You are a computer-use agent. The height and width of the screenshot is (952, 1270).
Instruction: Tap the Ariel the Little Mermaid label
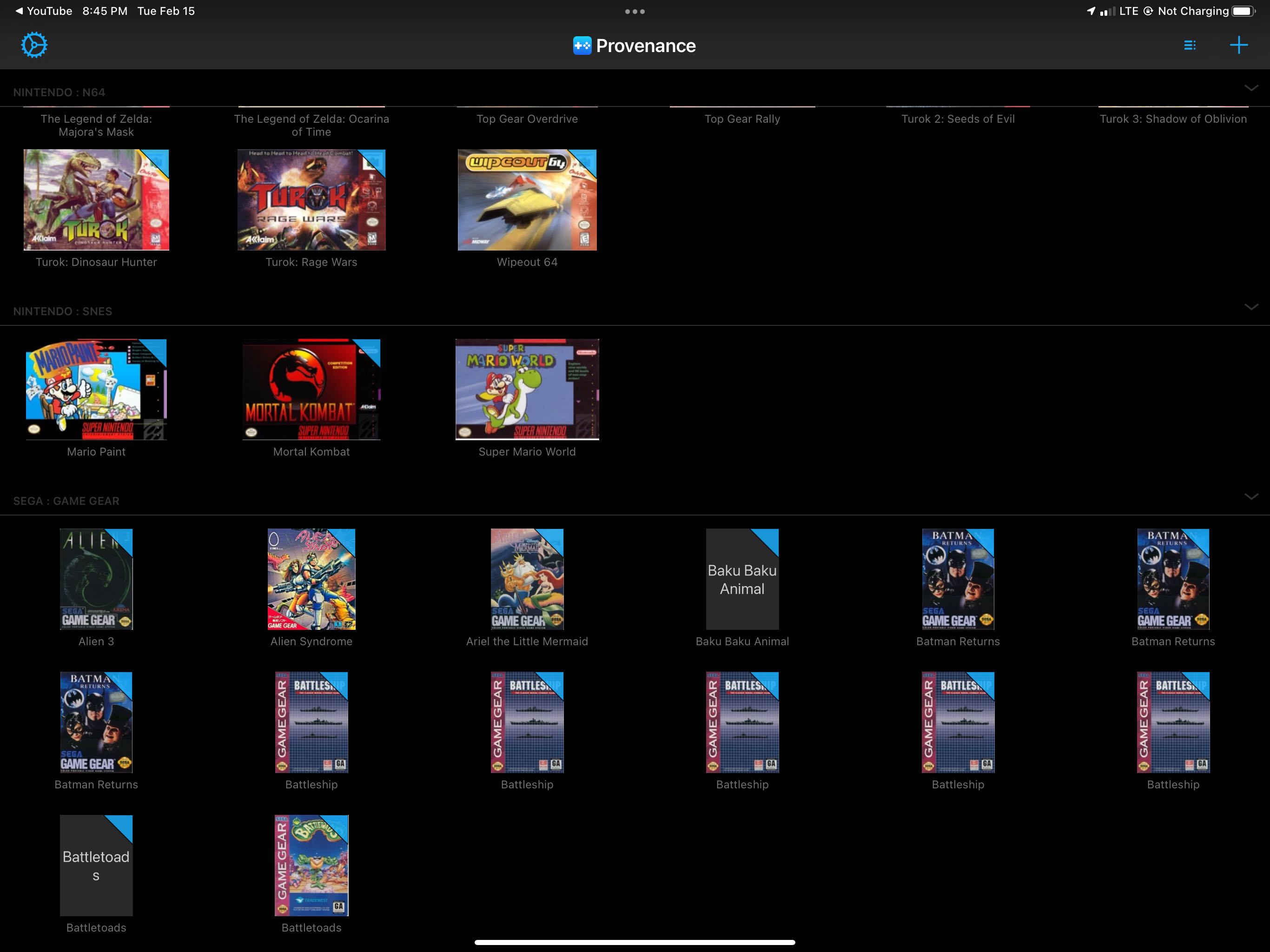coord(527,641)
